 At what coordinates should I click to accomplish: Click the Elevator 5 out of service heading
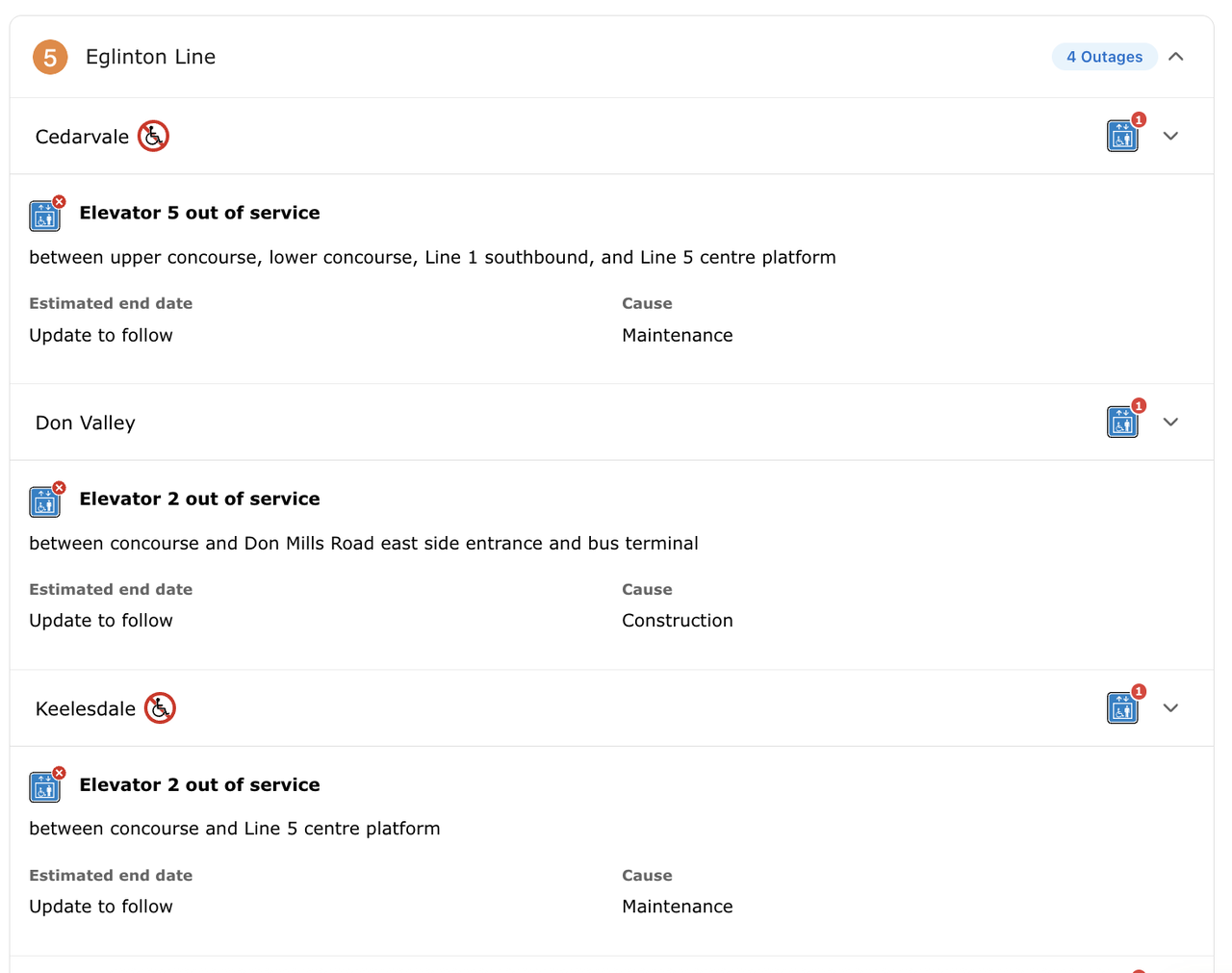[199, 213]
